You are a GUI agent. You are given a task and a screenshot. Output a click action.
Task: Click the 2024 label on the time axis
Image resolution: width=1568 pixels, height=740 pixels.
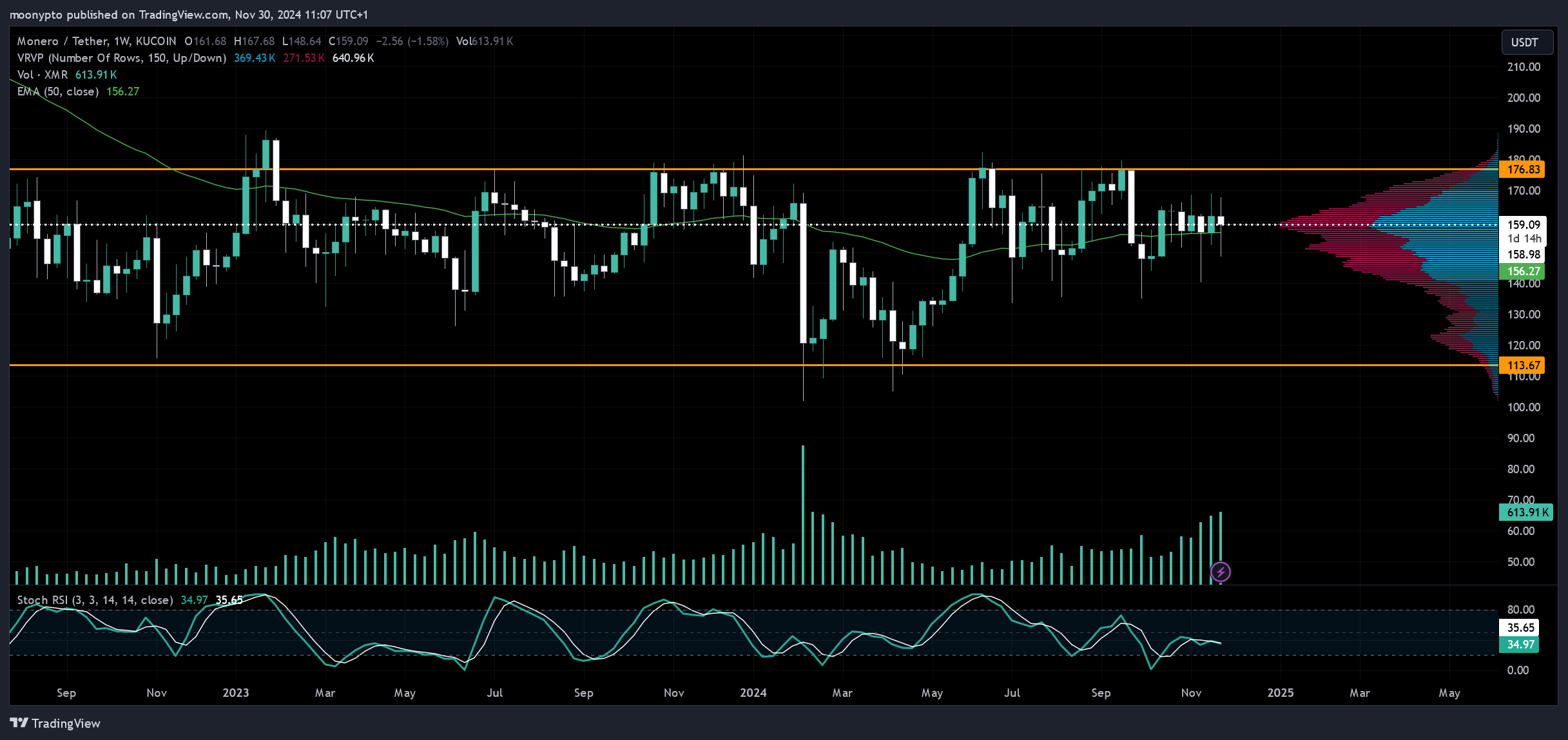[x=753, y=693]
